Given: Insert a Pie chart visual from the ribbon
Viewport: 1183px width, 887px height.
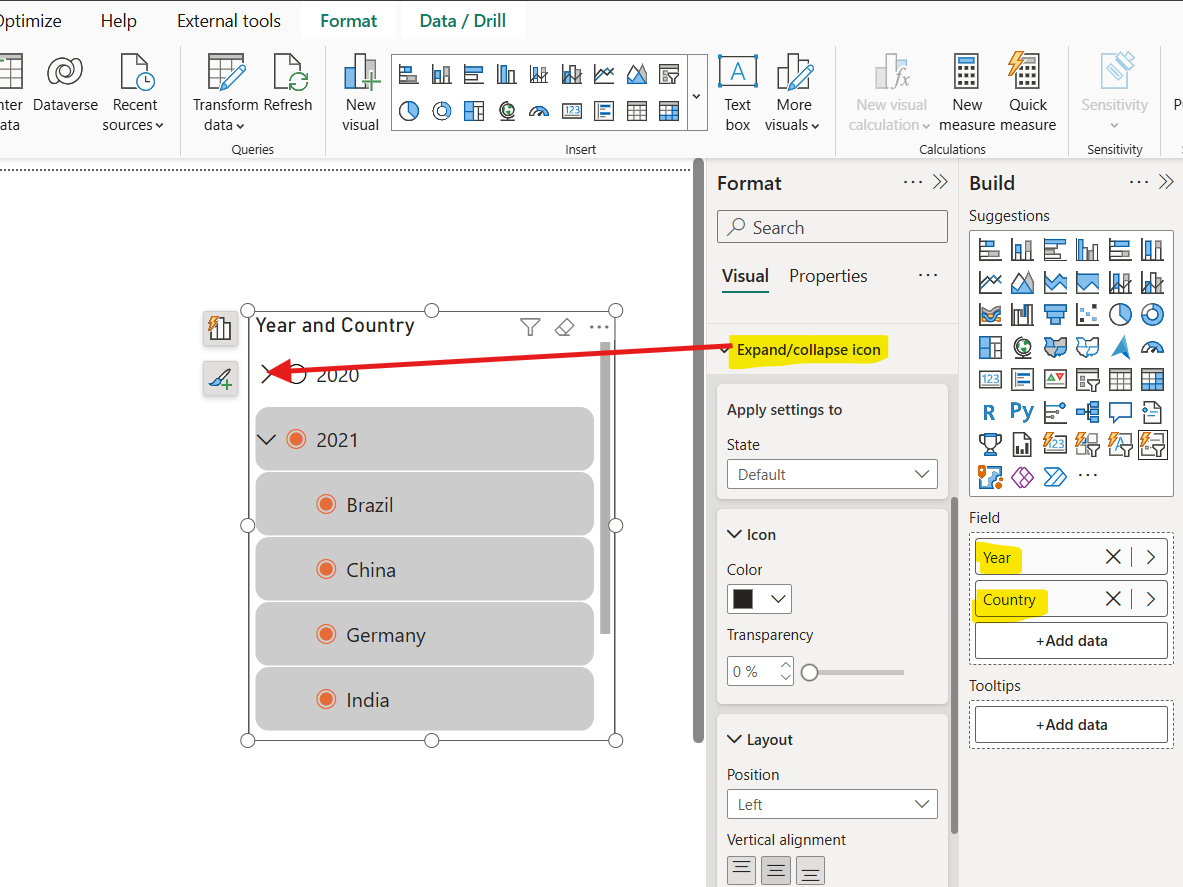Looking at the screenshot, I should (410, 110).
